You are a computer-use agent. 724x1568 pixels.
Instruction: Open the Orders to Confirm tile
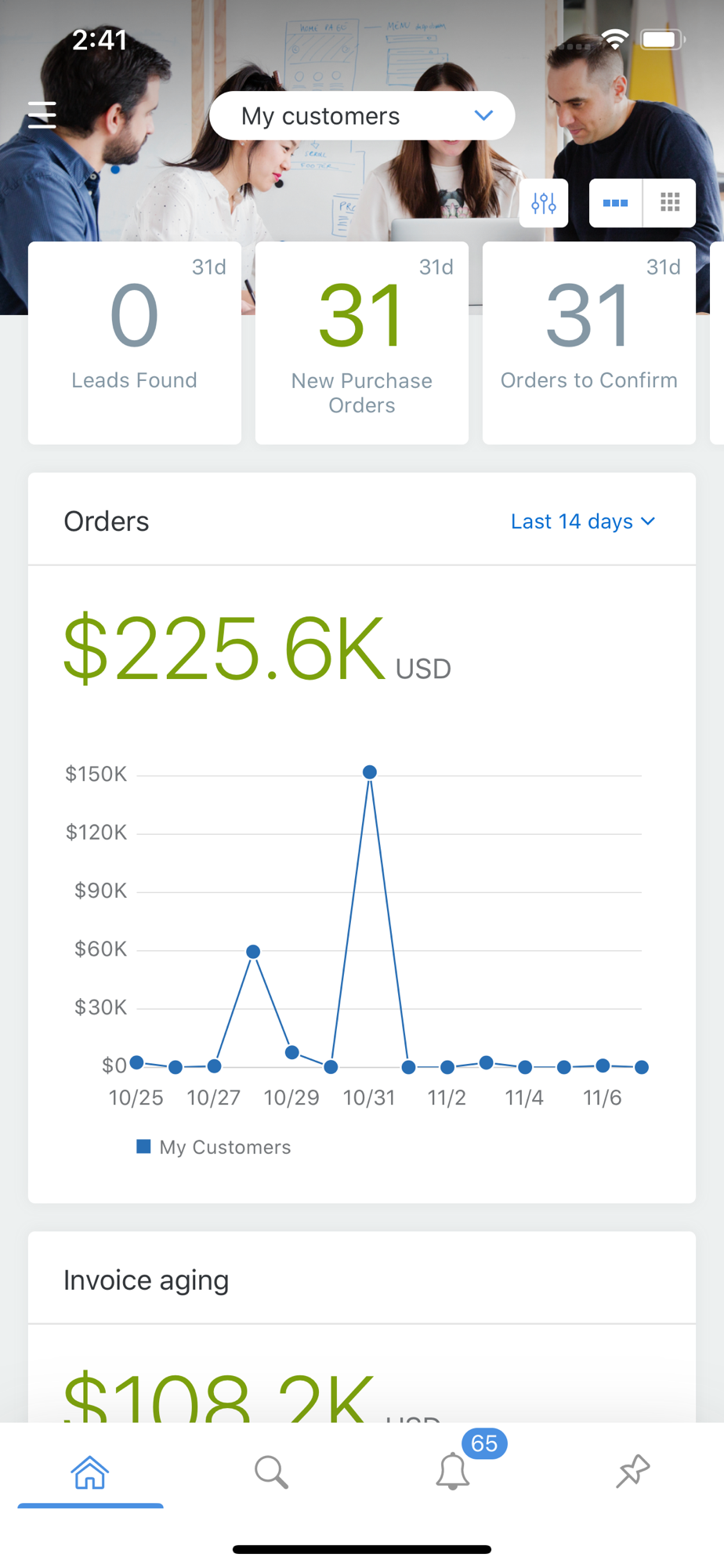click(x=589, y=343)
